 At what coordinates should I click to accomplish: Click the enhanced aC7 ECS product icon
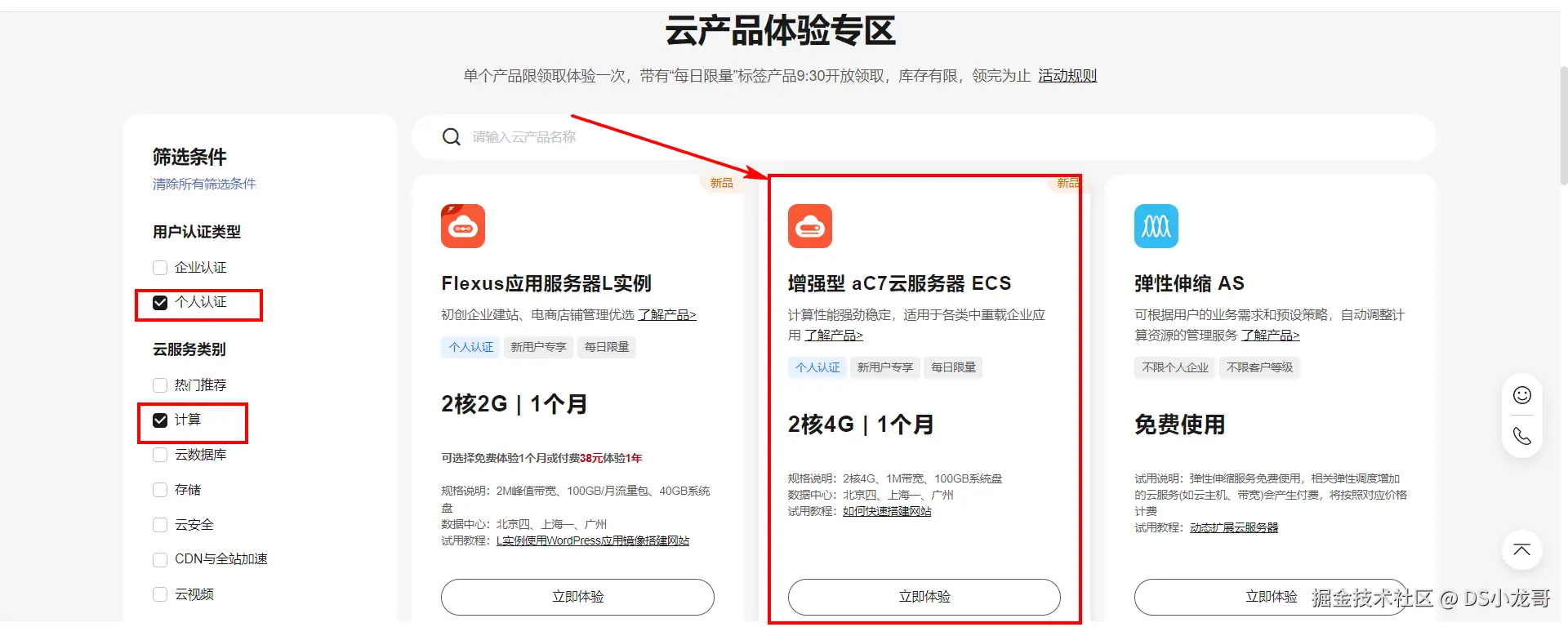point(810,226)
